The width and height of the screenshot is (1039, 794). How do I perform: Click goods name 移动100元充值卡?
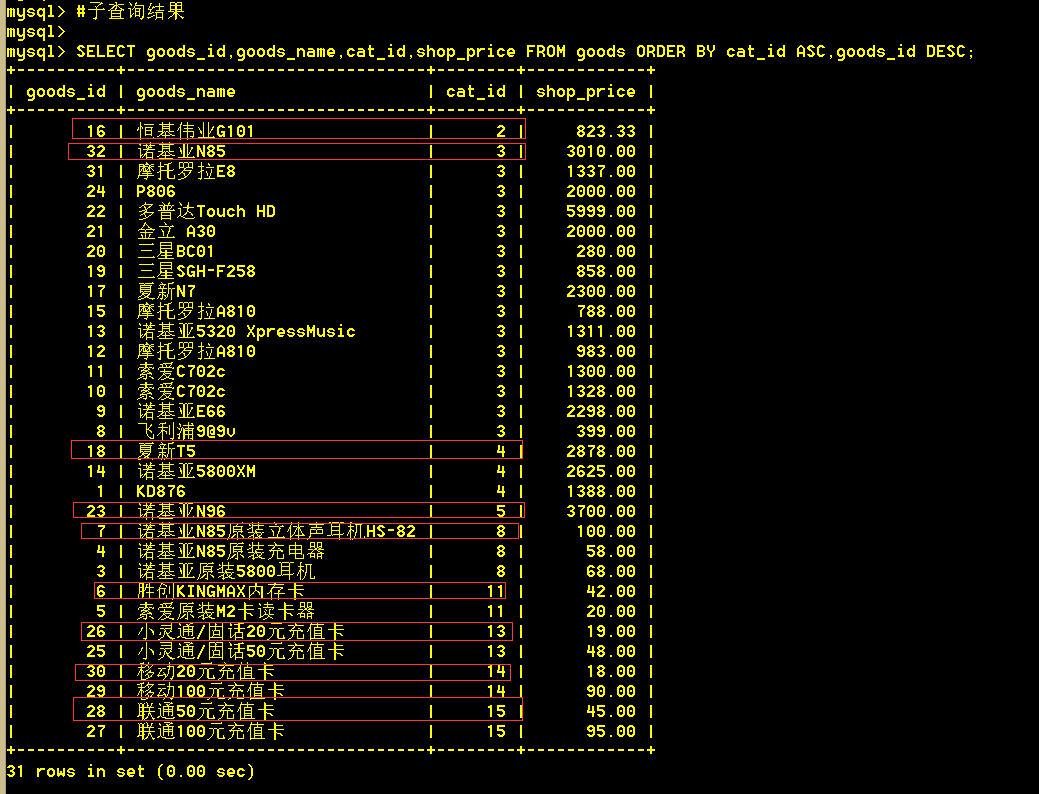click(211, 691)
